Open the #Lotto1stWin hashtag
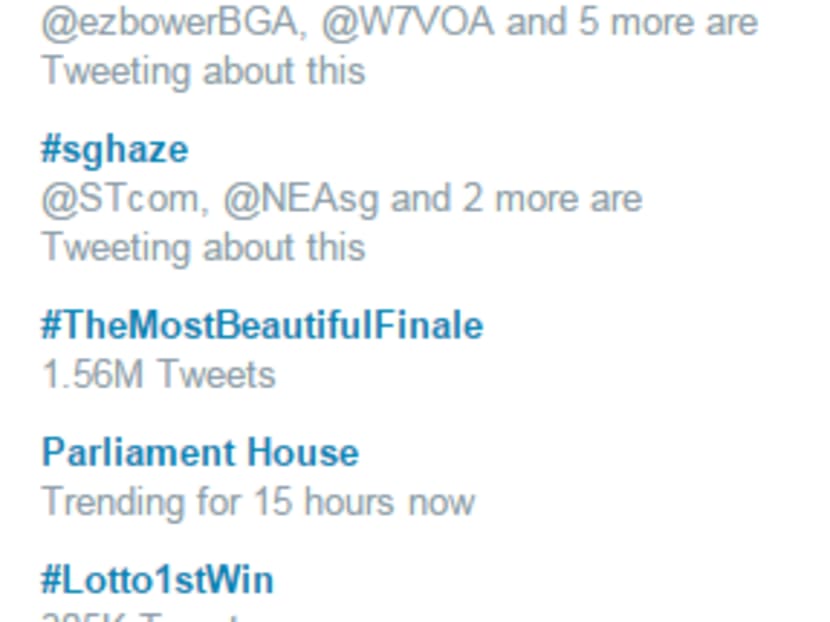Image resolution: width=830 pixels, height=622 pixels. pos(157,580)
